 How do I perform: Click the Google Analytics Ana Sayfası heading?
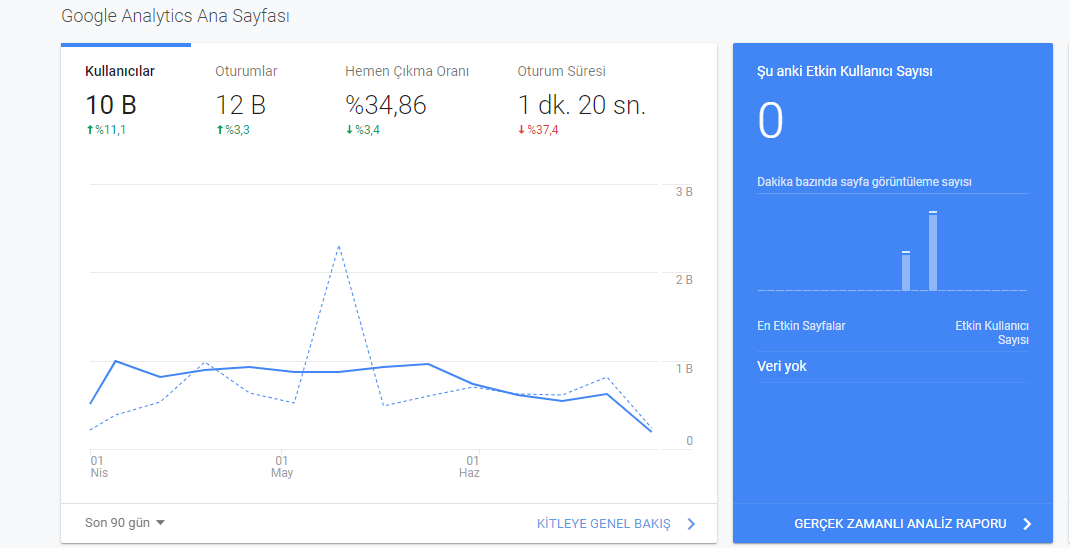coord(175,16)
